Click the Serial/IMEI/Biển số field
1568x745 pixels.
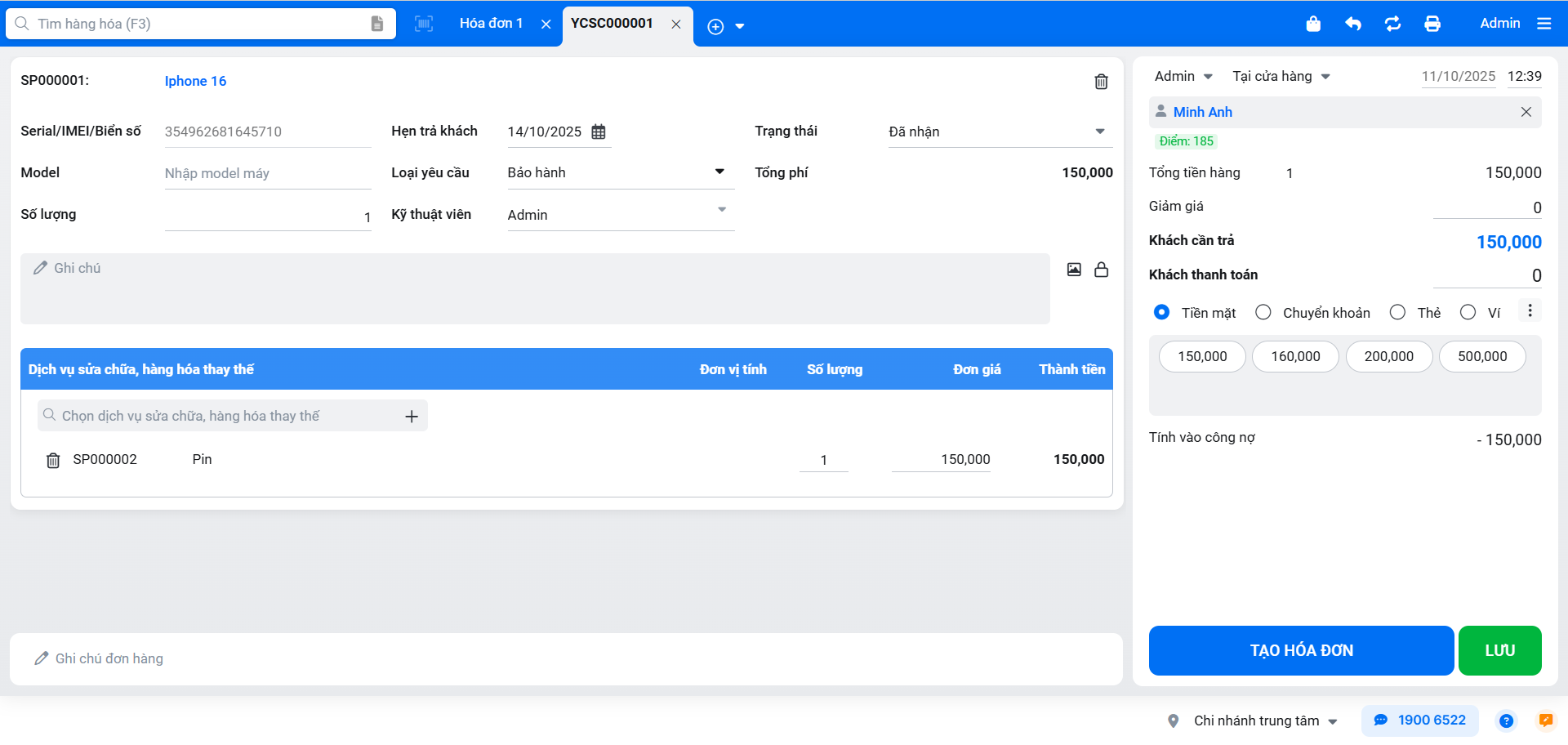point(268,132)
